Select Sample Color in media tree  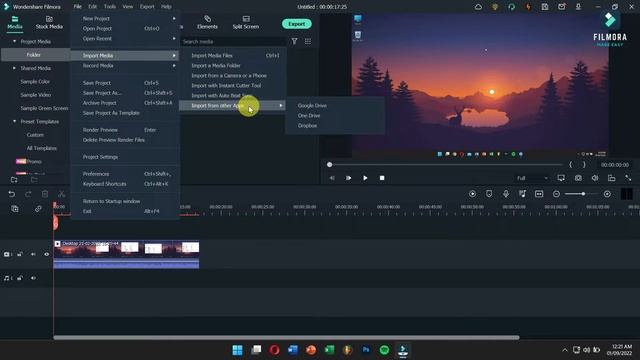coord(35,82)
